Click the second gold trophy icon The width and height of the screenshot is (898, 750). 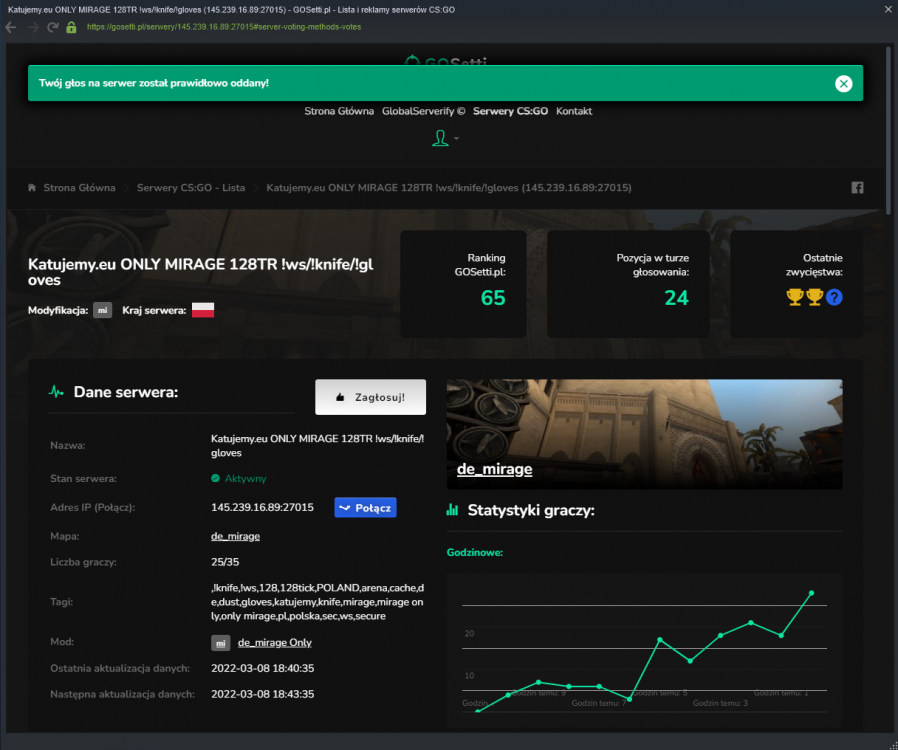point(814,297)
